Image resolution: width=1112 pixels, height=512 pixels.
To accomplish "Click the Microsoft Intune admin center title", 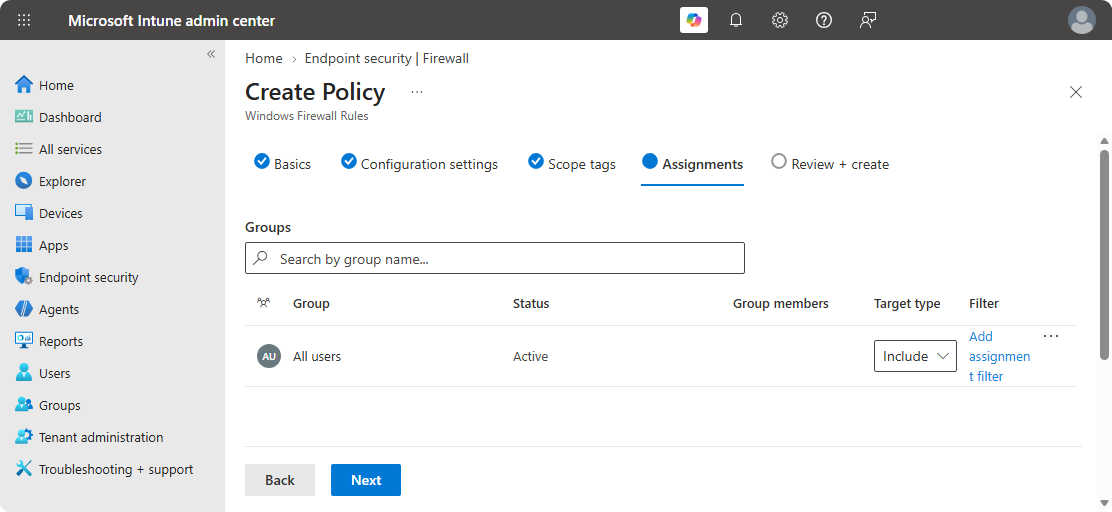I will tap(172, 21).
